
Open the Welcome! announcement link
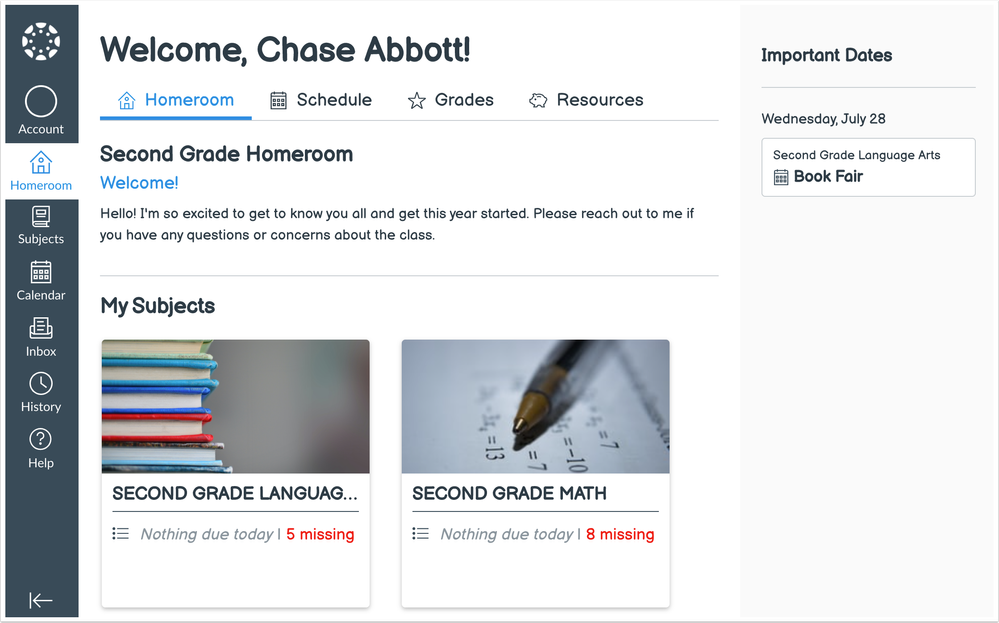139,183
